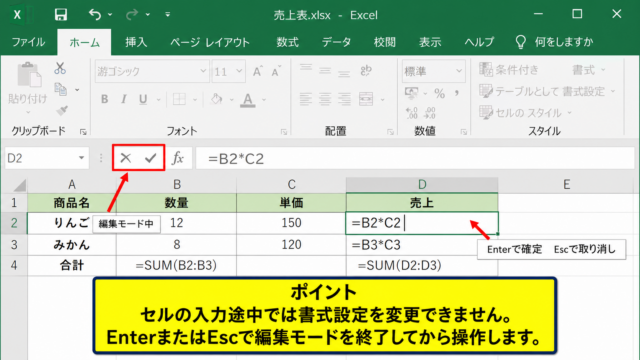This screenshot has width=640, height=360.
Task: Click the comma style icon
Action: pos(457,93)
